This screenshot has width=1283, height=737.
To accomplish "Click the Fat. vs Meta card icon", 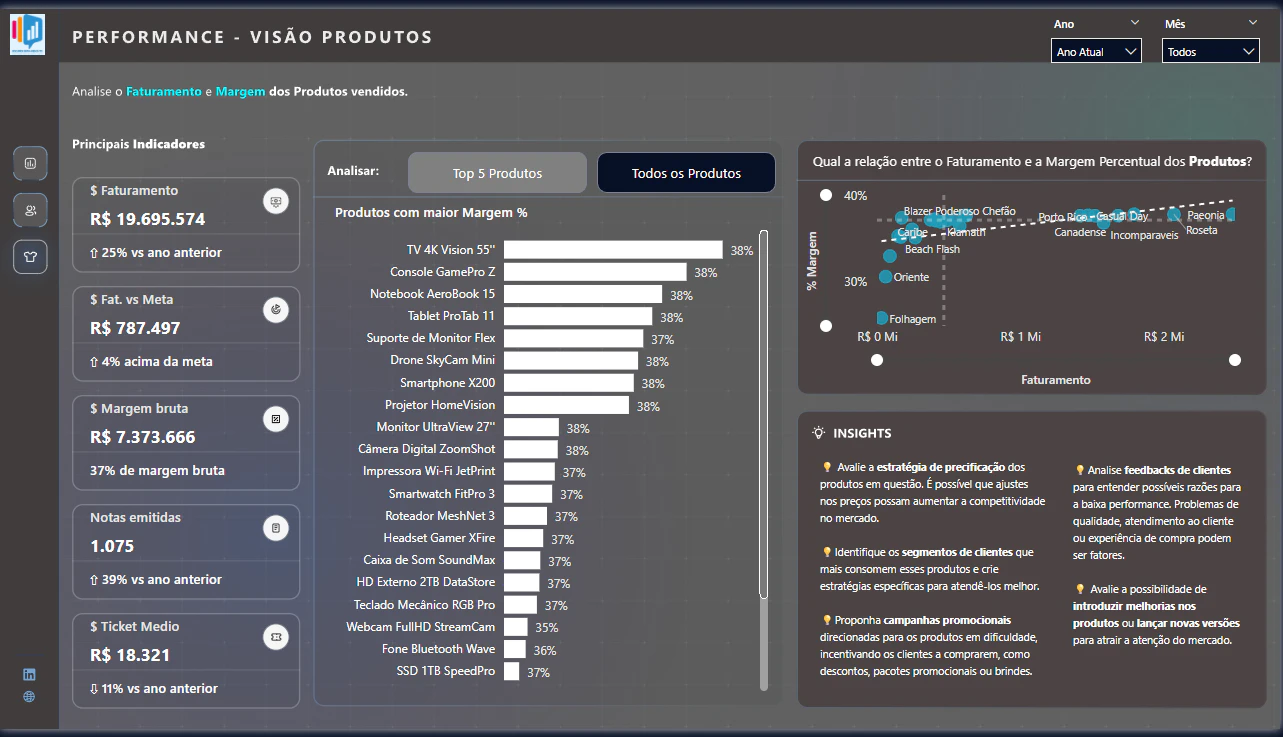I will (x=276, y=310).
